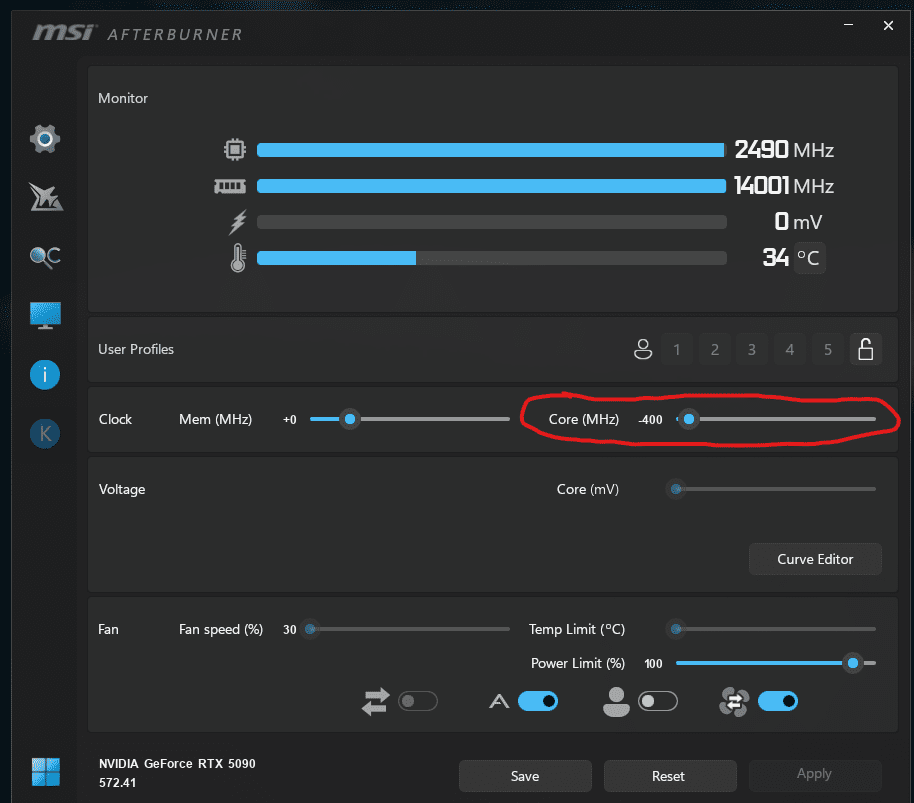Click the Windows logo startup icon
This screenshot has height=803, width=914.
46,772
